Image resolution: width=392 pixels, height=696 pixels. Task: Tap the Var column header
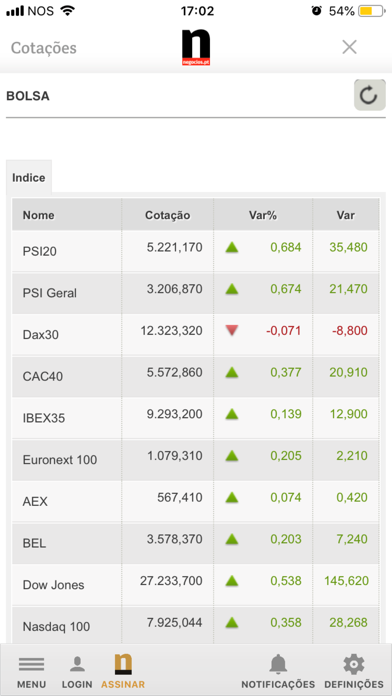coord(346,215)
